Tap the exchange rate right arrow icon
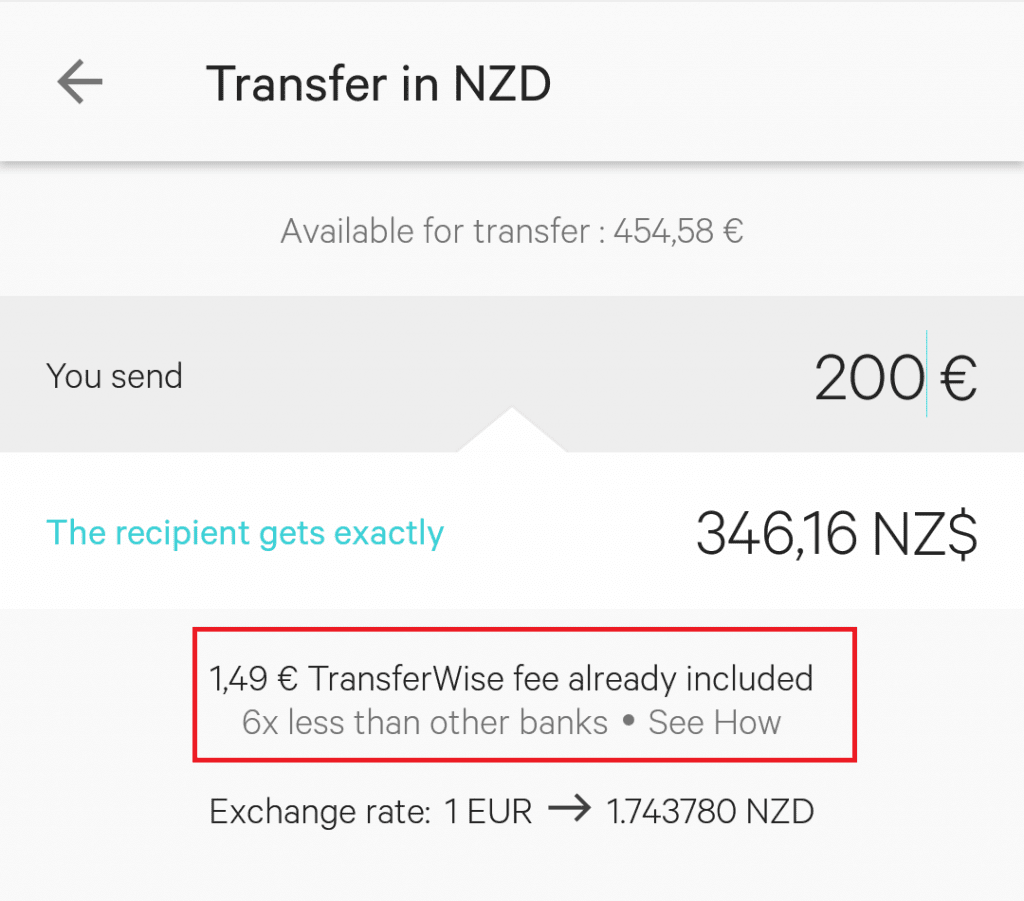Image resolution: width=1024 pixels, height=901 pixels. click(569, 810)
